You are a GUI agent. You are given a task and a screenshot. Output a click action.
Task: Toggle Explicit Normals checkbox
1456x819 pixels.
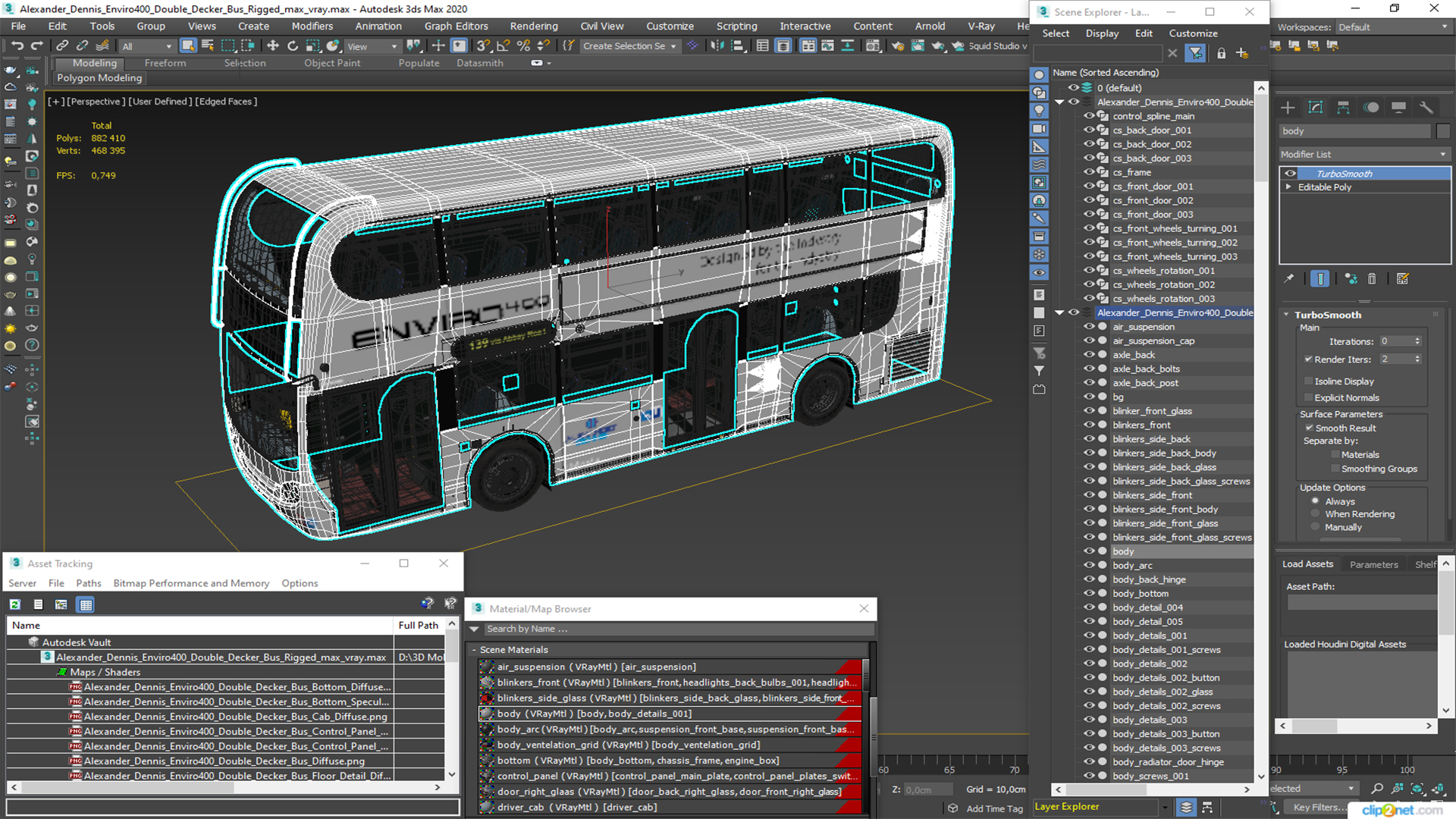(1309, 398)
